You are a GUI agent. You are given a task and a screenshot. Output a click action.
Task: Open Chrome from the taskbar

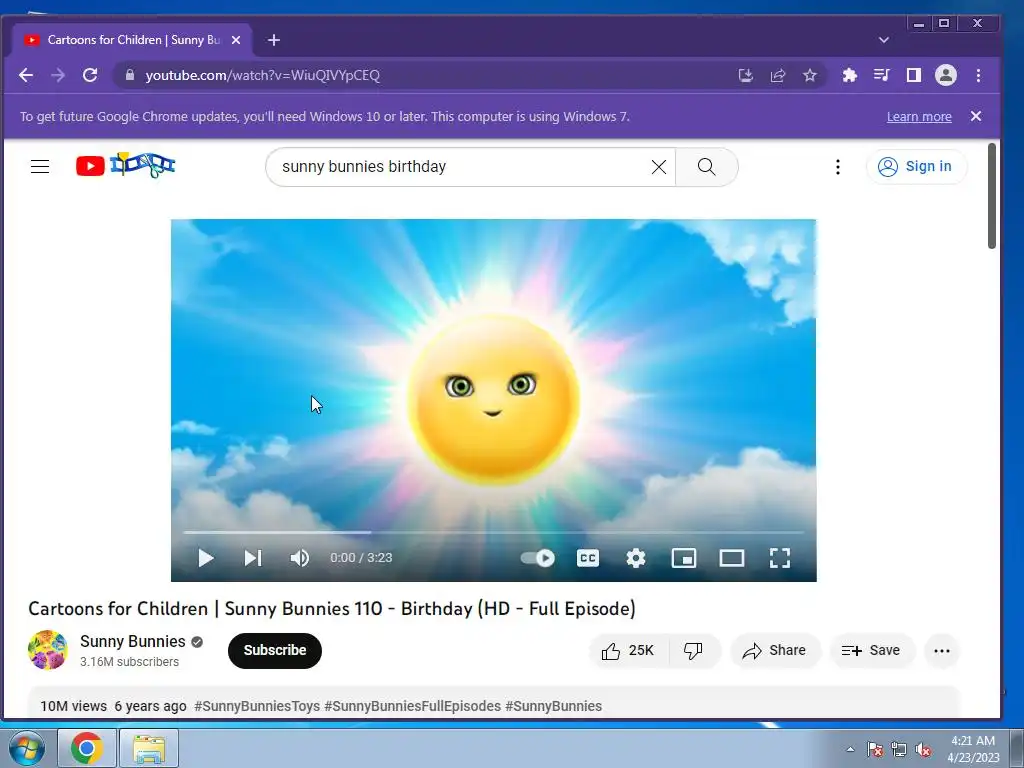pos(87,748)
